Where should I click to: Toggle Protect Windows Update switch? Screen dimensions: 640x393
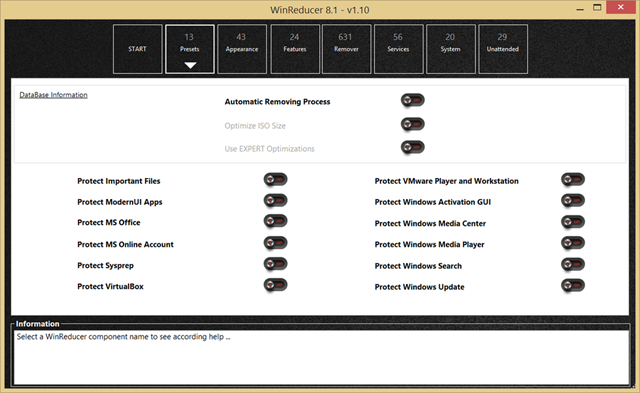(573, 285)
